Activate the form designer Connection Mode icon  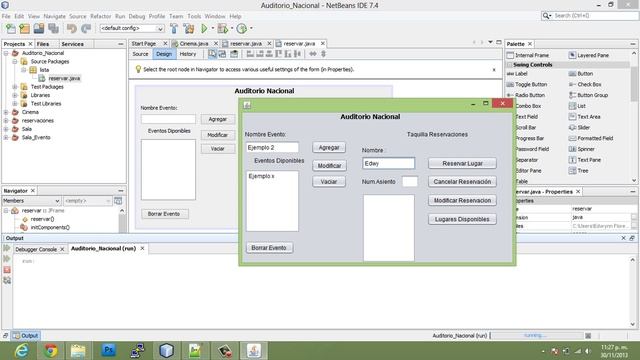coord(222,54)
